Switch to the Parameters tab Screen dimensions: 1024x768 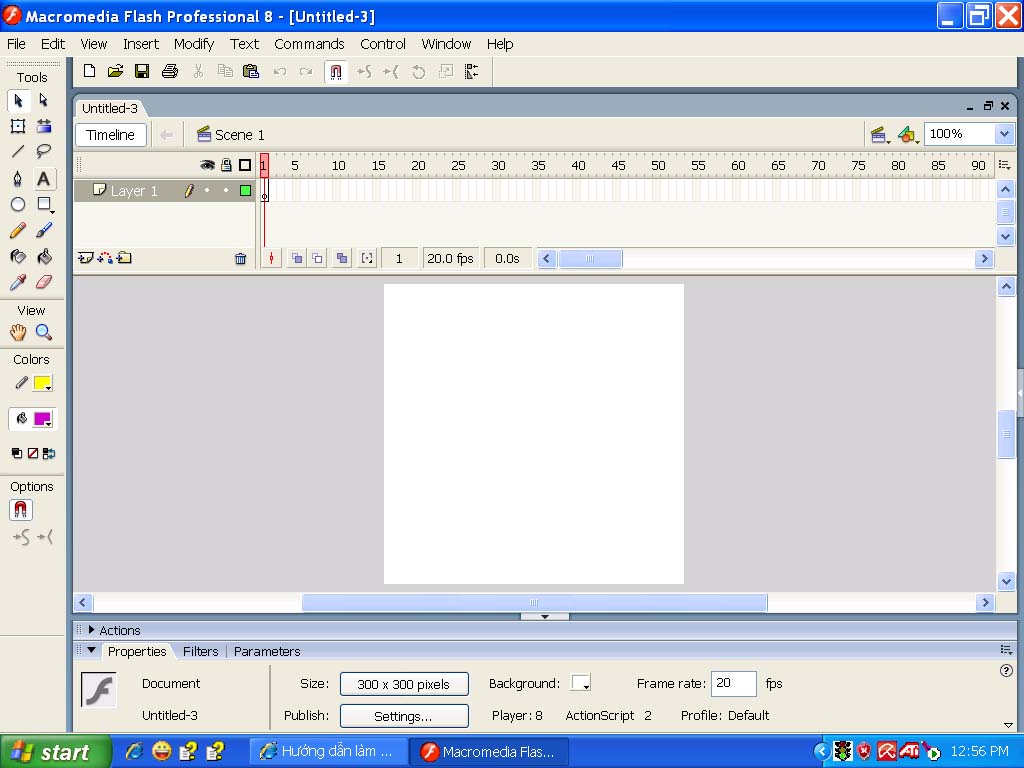pos(267,651)
